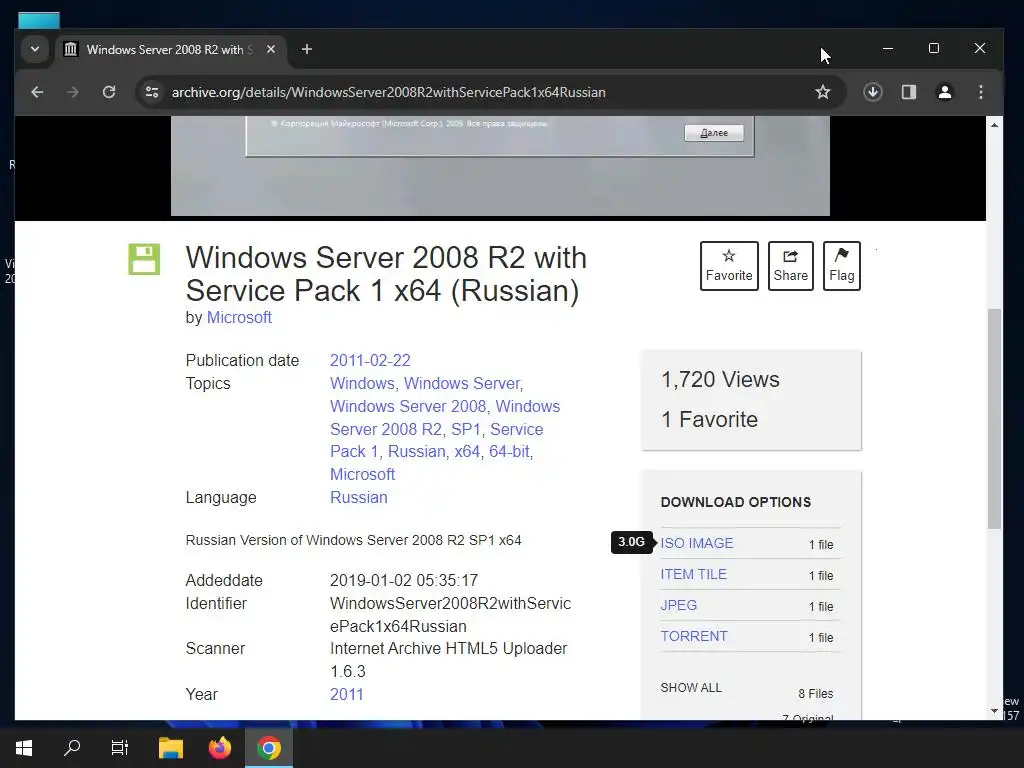1024x768 pixels.
Task: Click the Share button
Action: pos(790,266)
